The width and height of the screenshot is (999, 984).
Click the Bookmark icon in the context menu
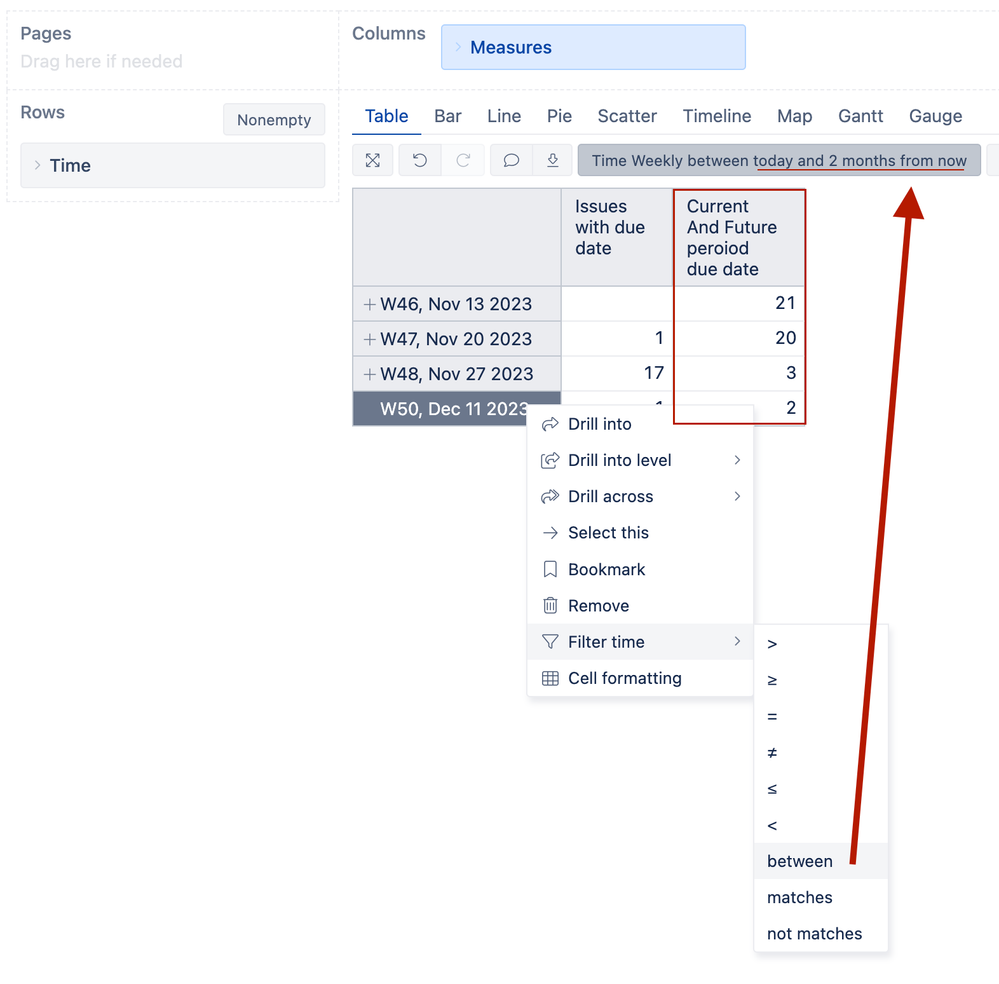click(x=548, y=569)
